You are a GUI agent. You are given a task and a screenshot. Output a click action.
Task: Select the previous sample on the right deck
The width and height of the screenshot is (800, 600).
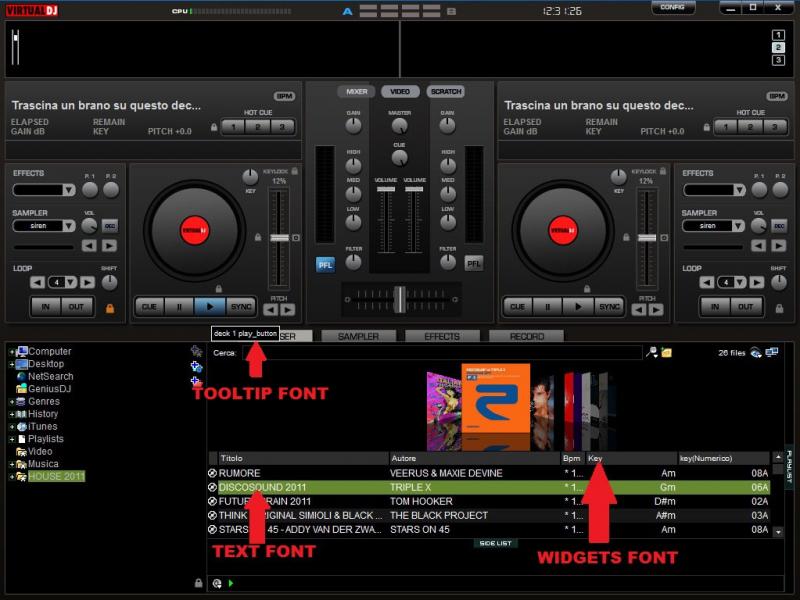(758, 246)
